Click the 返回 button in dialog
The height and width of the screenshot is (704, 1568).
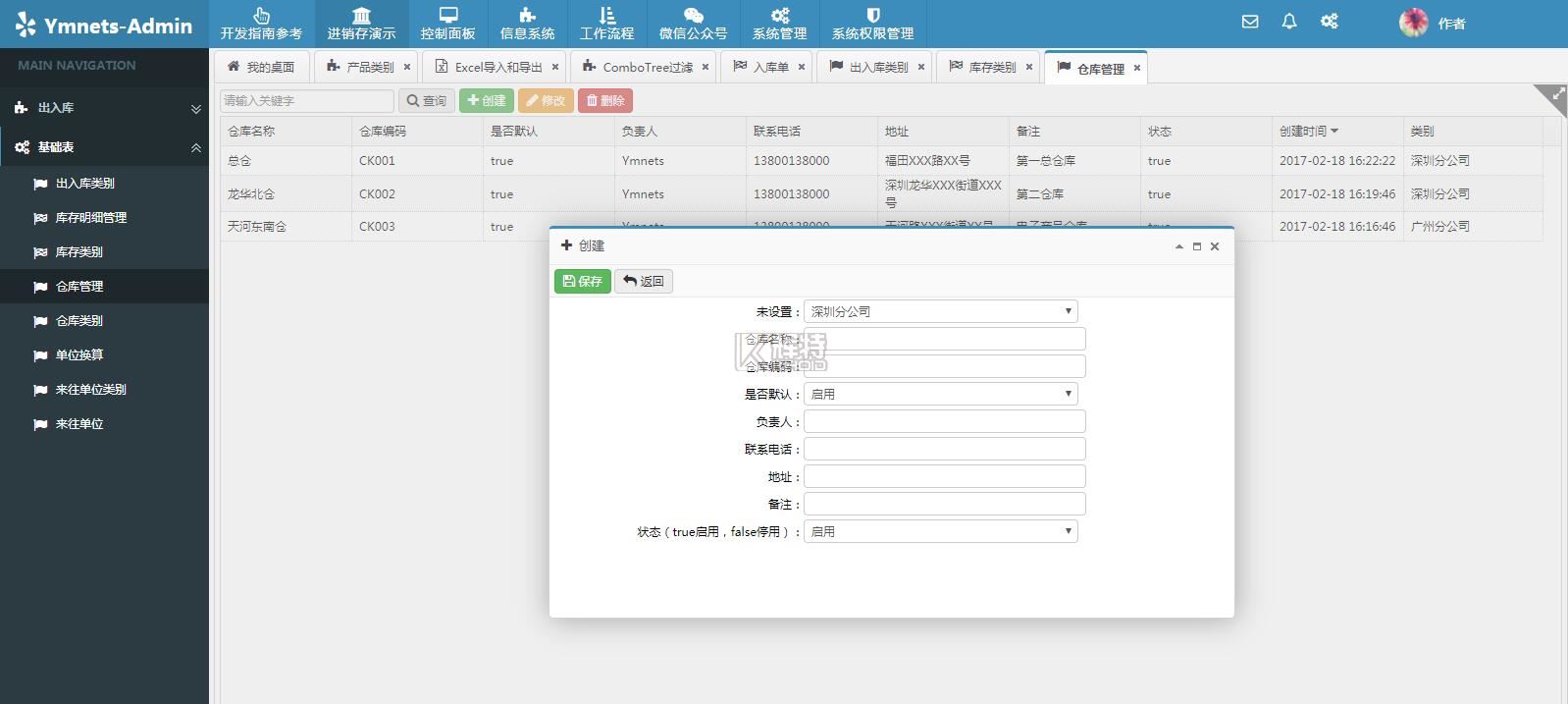[644, 282]
